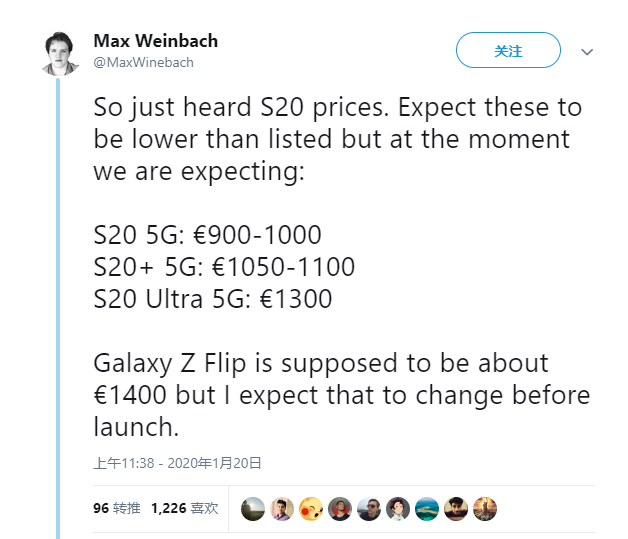The height and width of the screenshot is (539, 628).
Task: Click the fifth liker avatar with sunglasses
Action: pyautogui.click(x=369, y=508)
